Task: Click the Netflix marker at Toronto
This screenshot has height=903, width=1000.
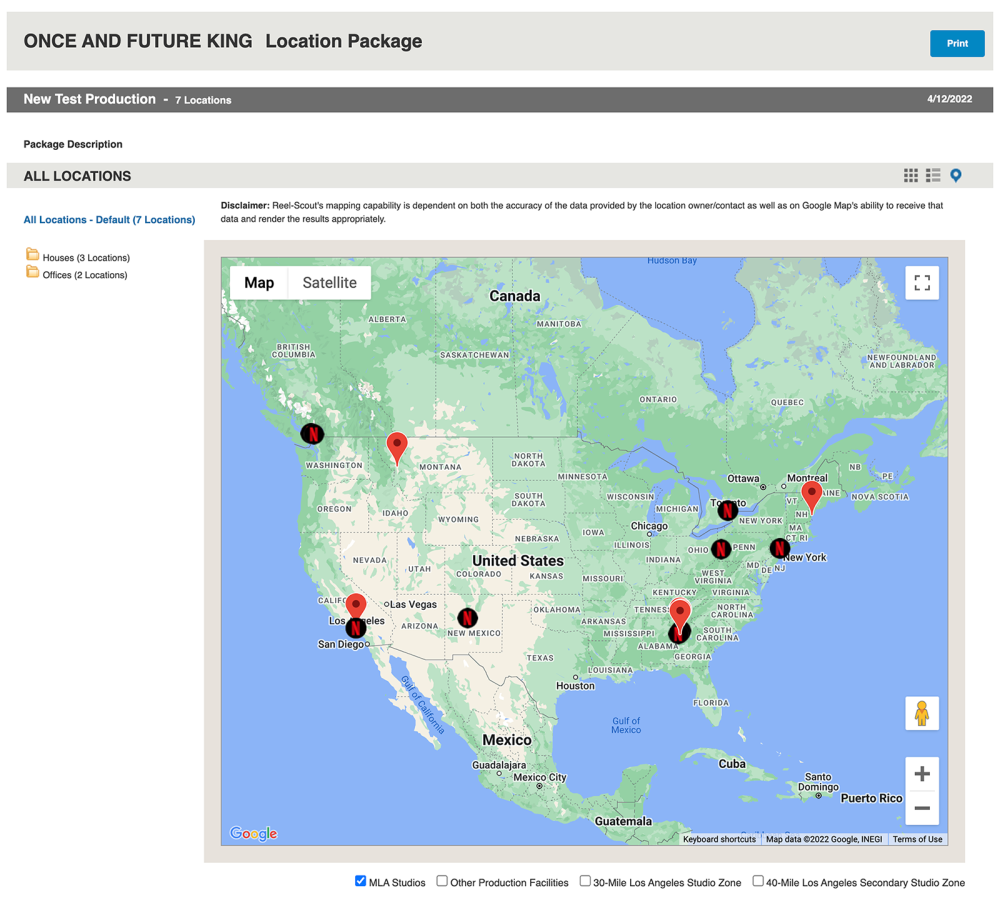Action: pos(728,510)
